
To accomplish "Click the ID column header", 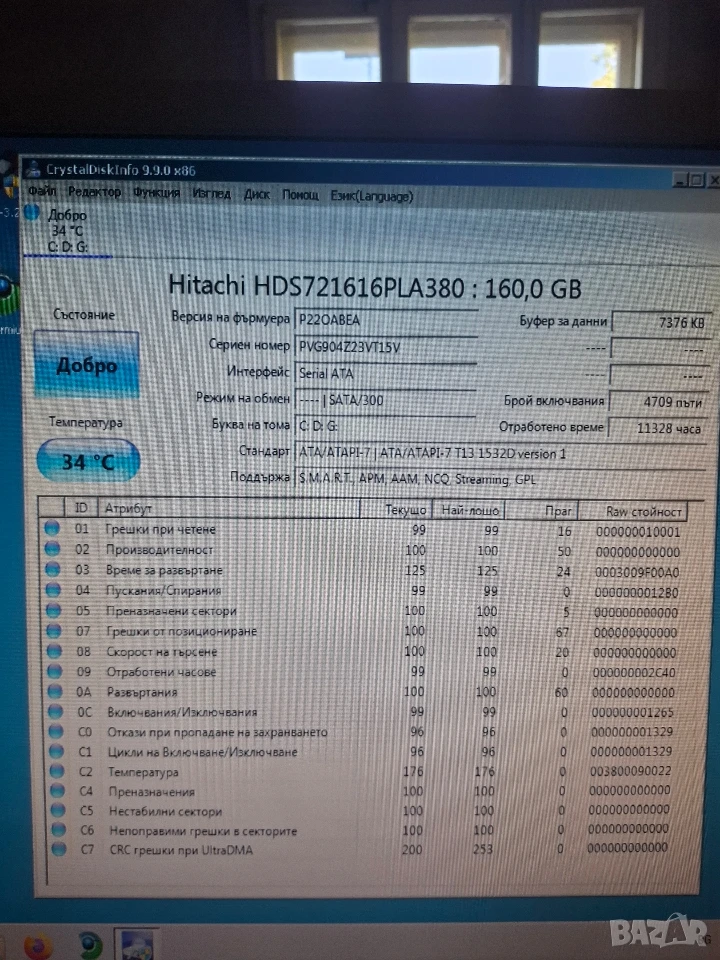I will (x=81, y=508).
